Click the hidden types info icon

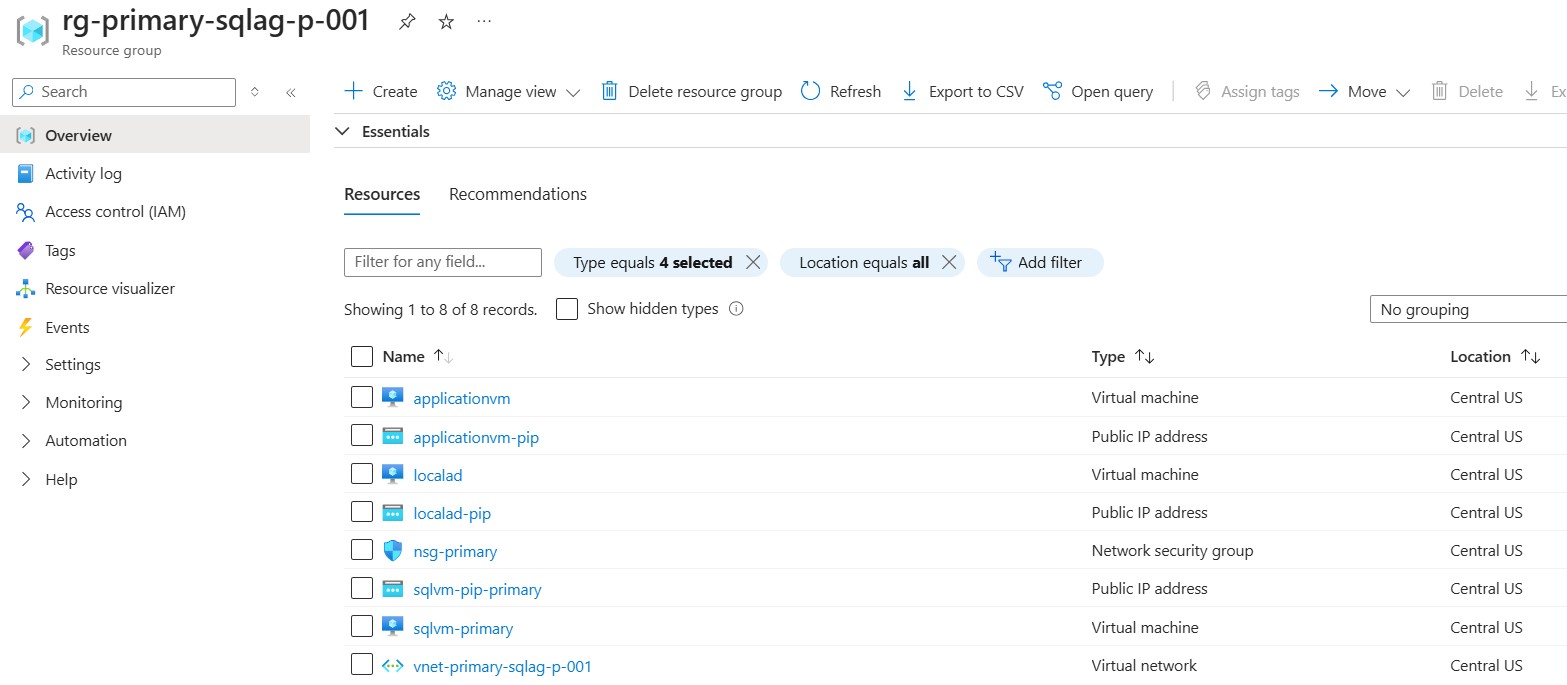(x=736, y=309)
